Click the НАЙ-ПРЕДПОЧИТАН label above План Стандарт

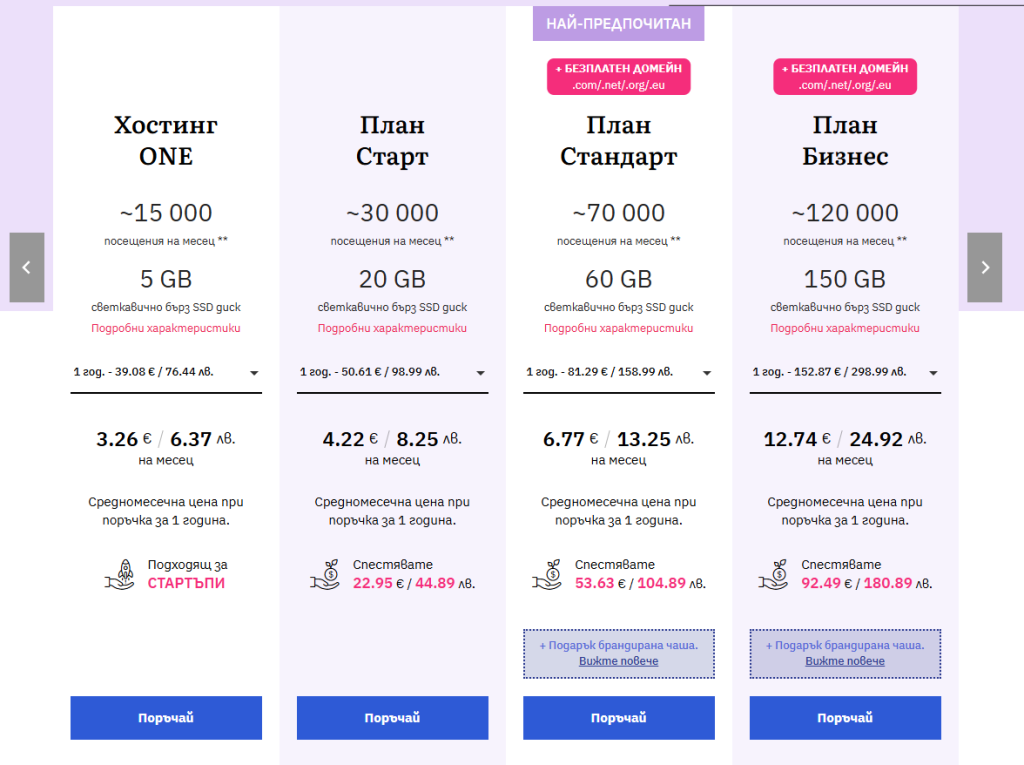618,24
